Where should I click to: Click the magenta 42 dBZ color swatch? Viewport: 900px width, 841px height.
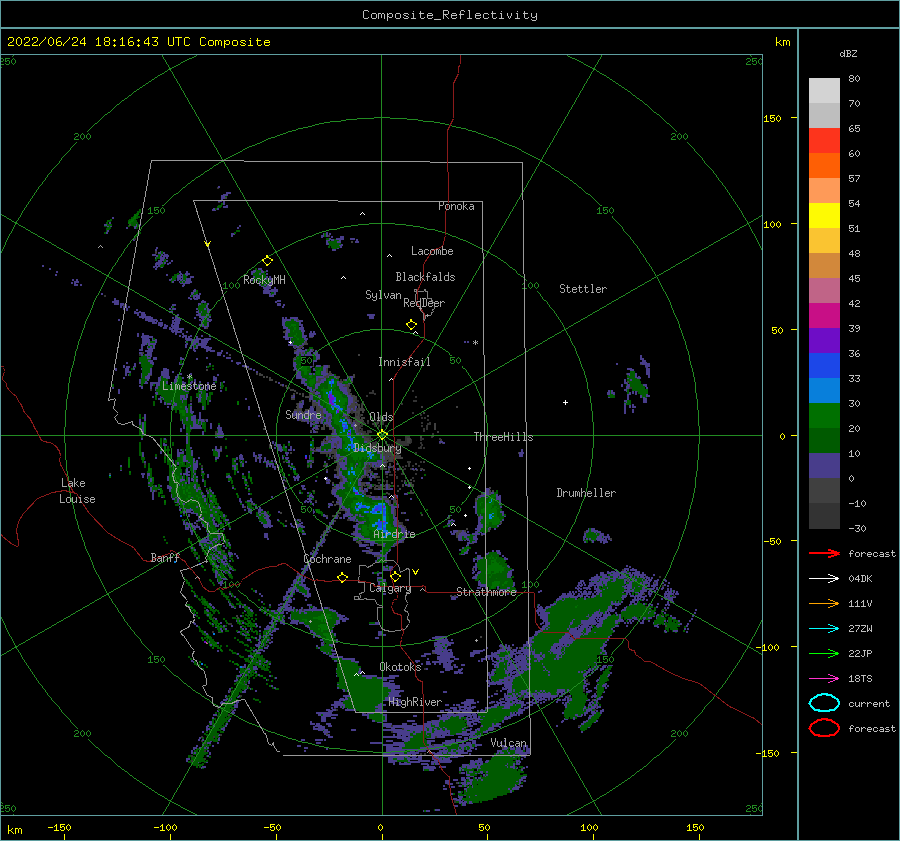(x=824, y=316)
